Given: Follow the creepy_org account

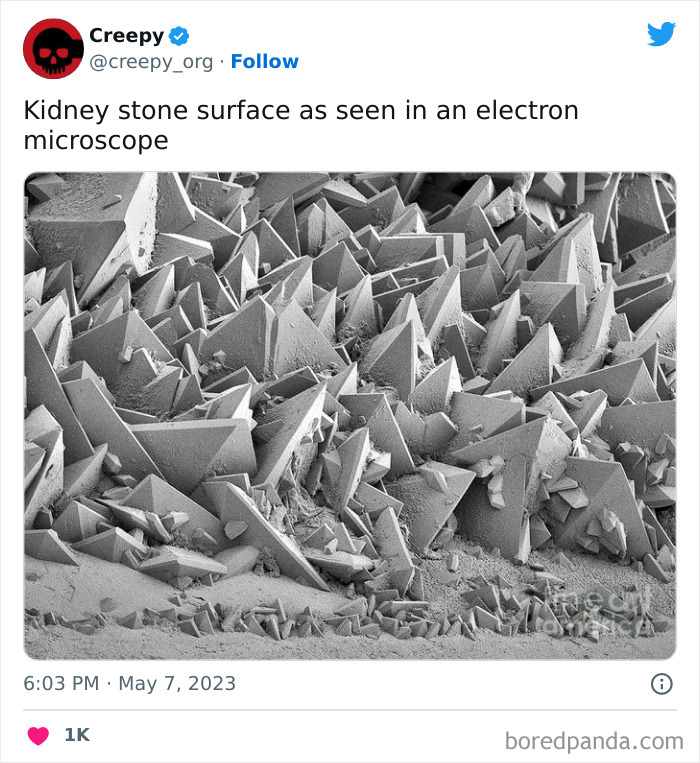Looking at the screenshot, I should [x=264, y=62].
